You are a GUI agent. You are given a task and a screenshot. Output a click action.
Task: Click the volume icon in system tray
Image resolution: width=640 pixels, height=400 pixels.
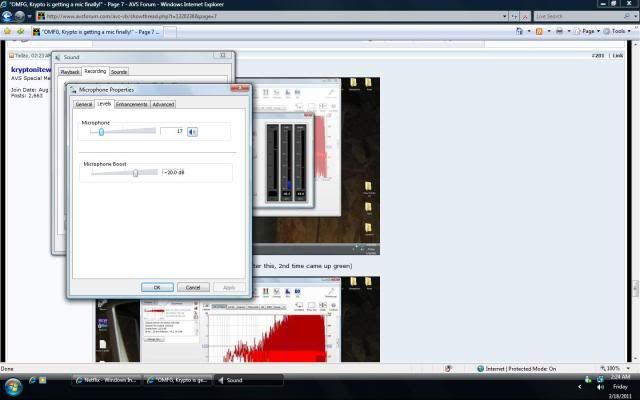click(x=600, y=387)
